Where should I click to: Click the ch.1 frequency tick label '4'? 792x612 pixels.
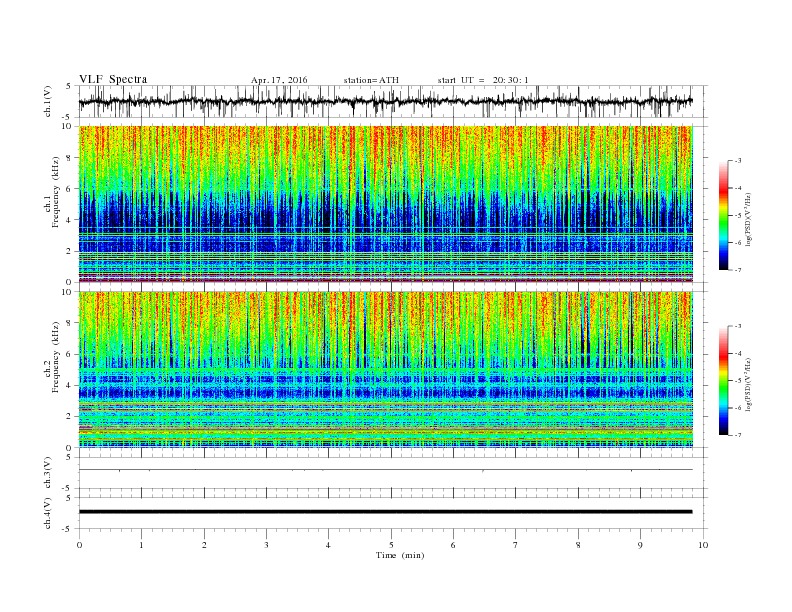pos(70,220)
